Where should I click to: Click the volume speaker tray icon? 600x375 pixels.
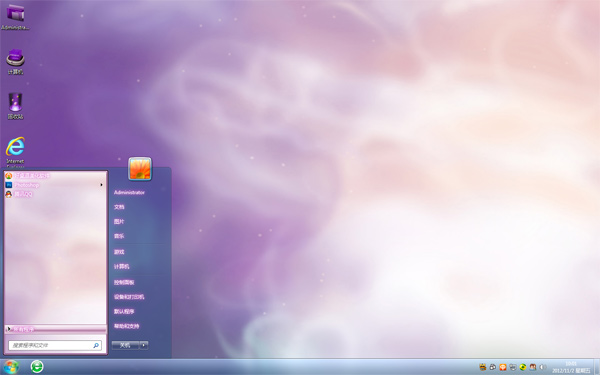(542, 367)
